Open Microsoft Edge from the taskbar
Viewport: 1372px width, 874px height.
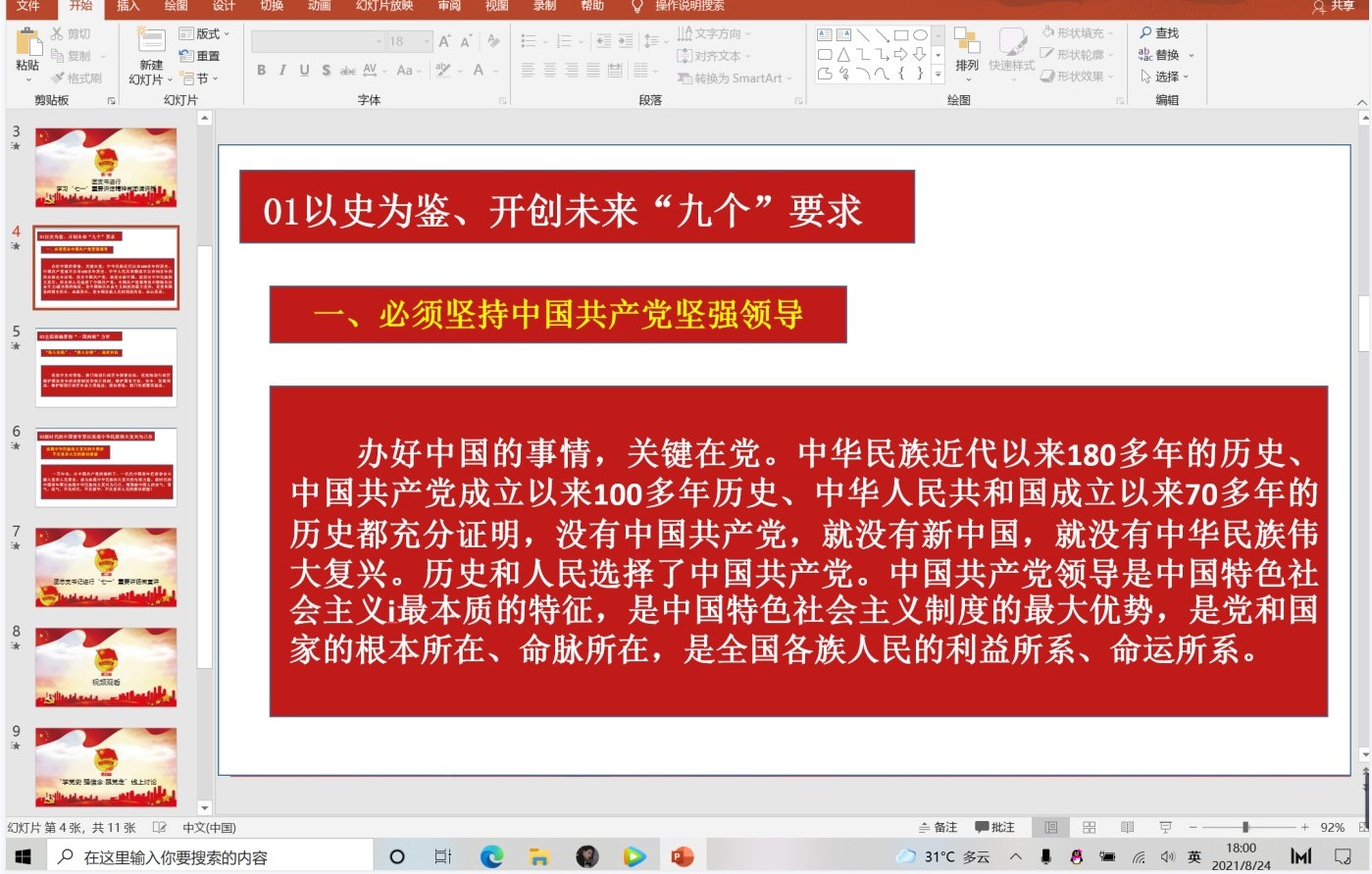491,856
